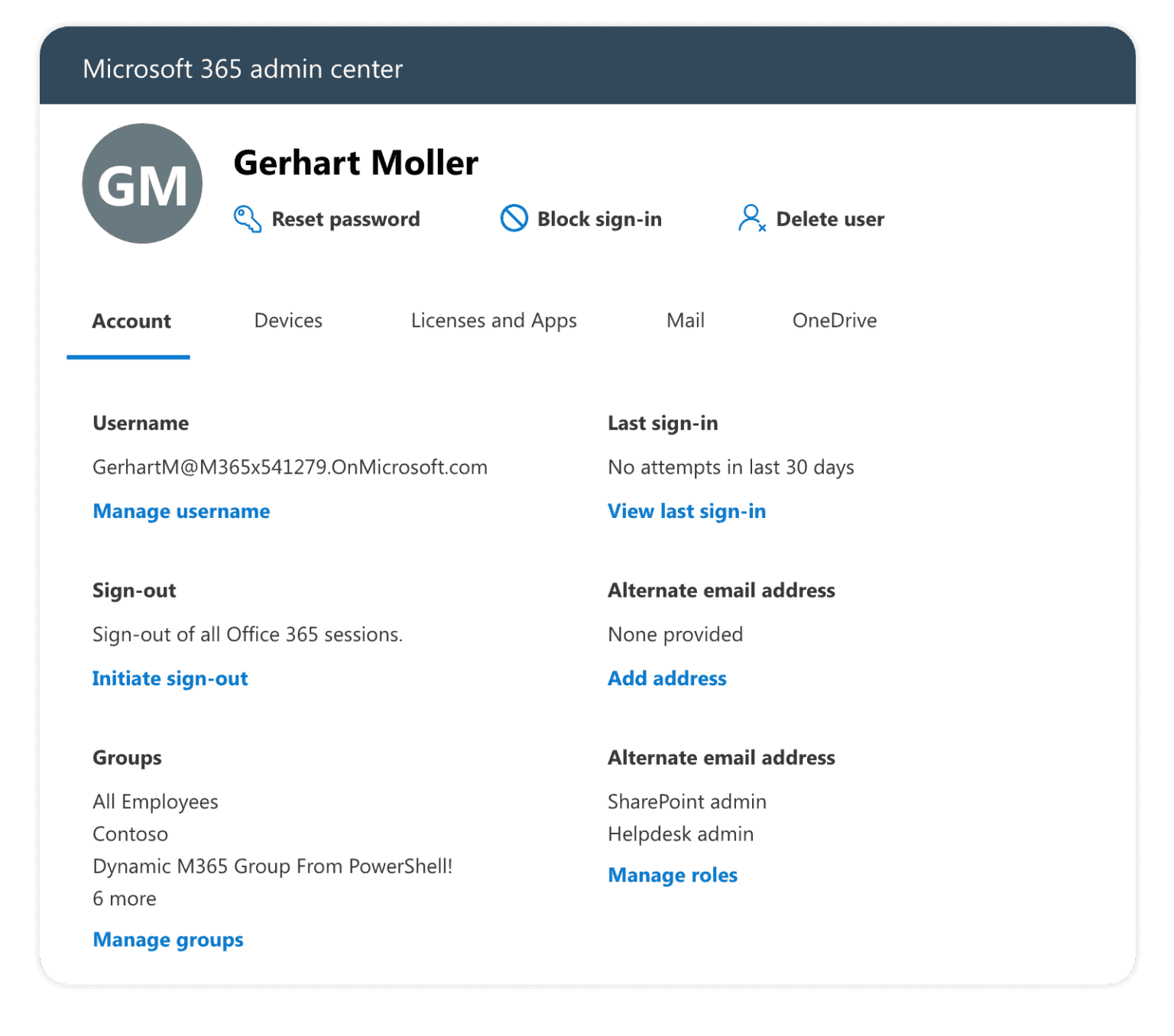Click the Block sign-in circle icon
Screen dimensions: 1174x1036
coord(514,219)
